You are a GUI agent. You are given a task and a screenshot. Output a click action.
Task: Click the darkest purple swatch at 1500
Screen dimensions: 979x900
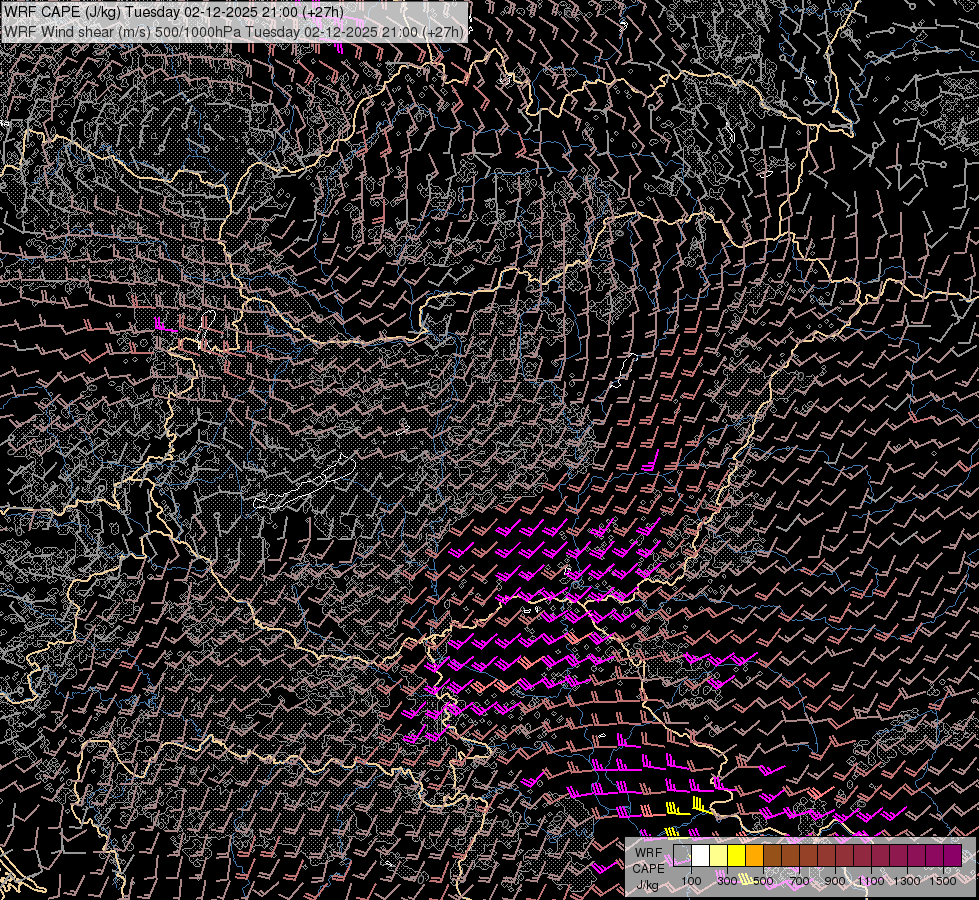pyautogui.click(x=953, y=856)
